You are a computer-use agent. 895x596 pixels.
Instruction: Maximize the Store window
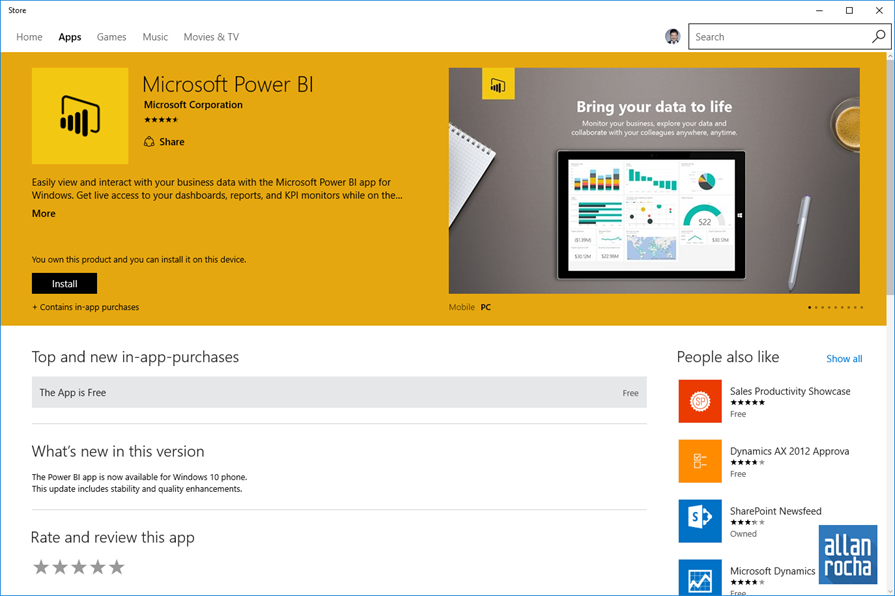pyautogui.click(x=849, y=10)
